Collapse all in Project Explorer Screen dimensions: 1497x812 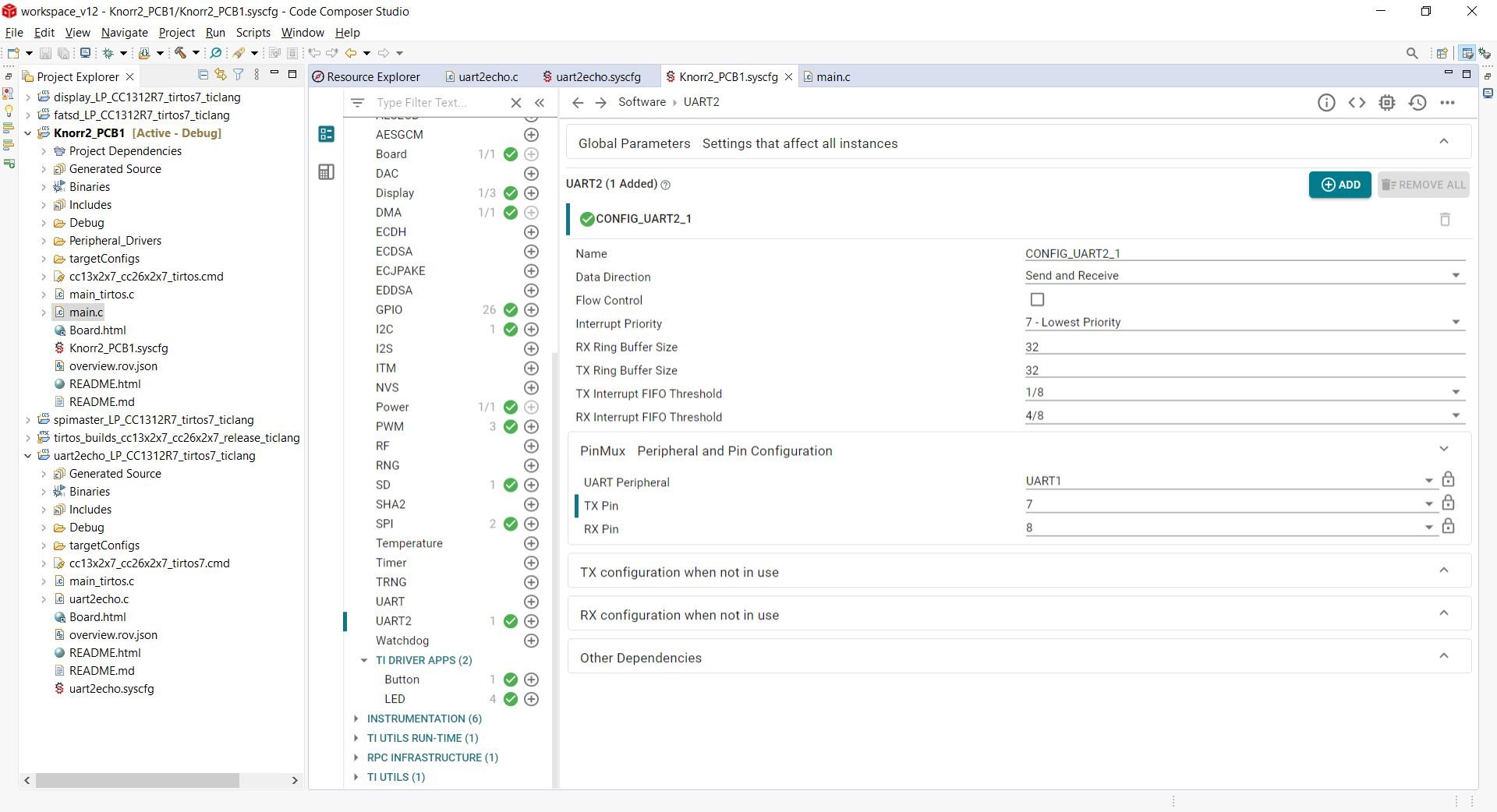[x=203, y=75]
